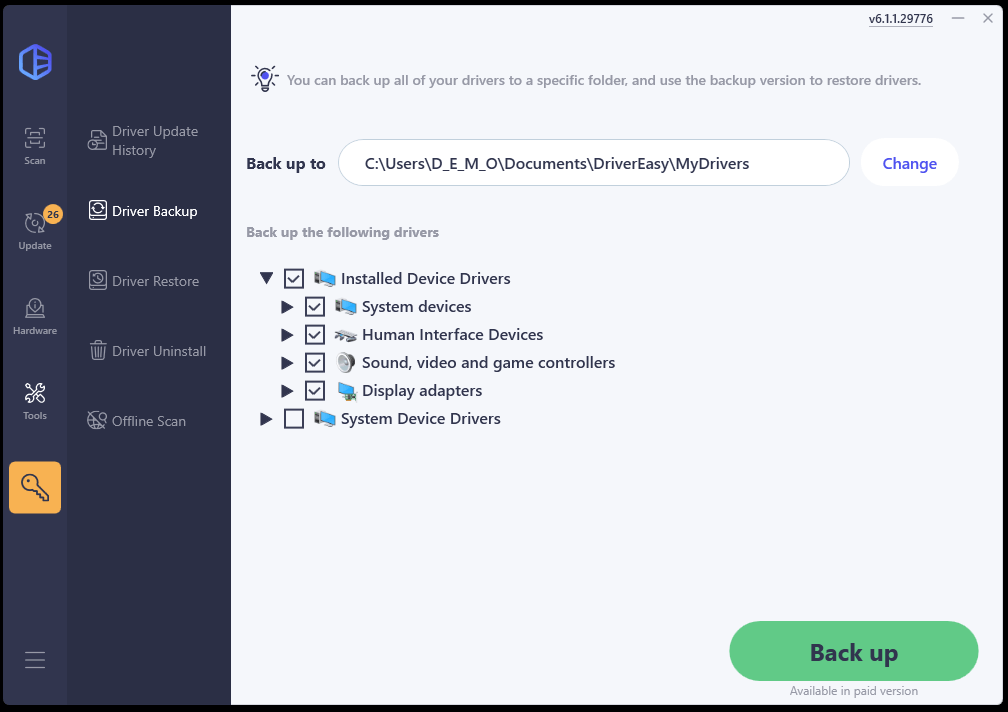Click the Driver Backup icon

click(x=98, y=210)
